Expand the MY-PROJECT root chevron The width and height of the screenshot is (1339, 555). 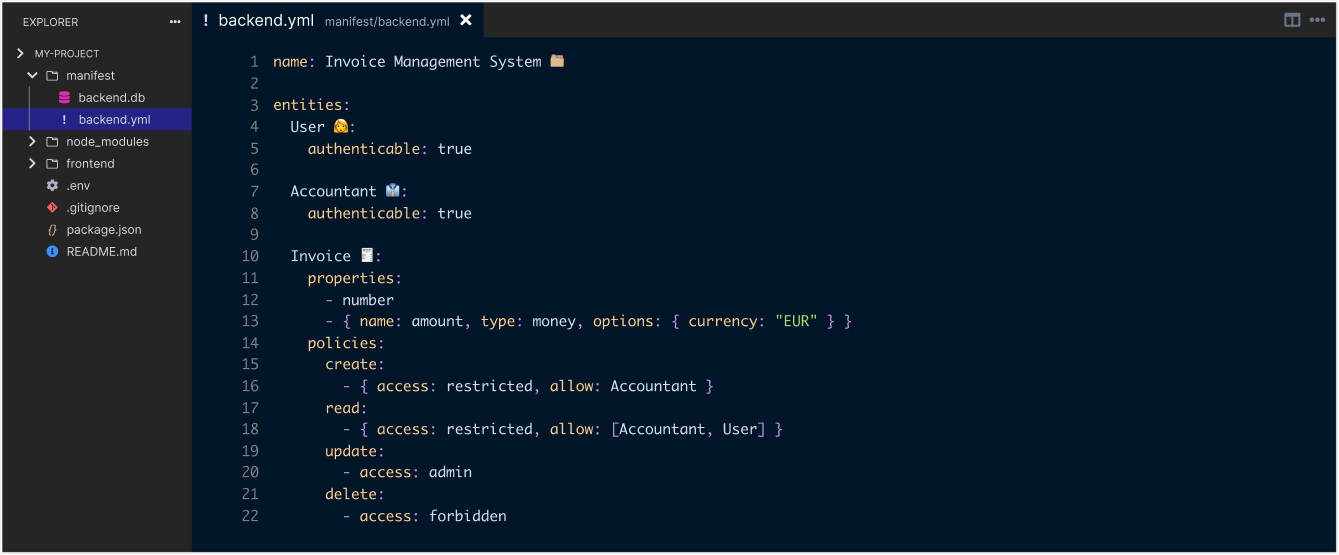20,54
